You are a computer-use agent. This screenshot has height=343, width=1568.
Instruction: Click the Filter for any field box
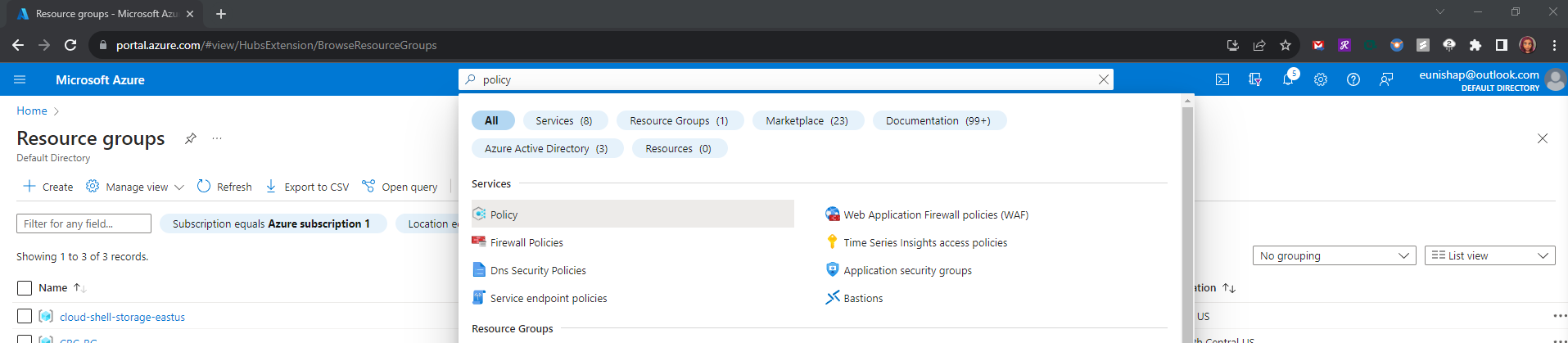pyautogui.click(x=84, y=223)
